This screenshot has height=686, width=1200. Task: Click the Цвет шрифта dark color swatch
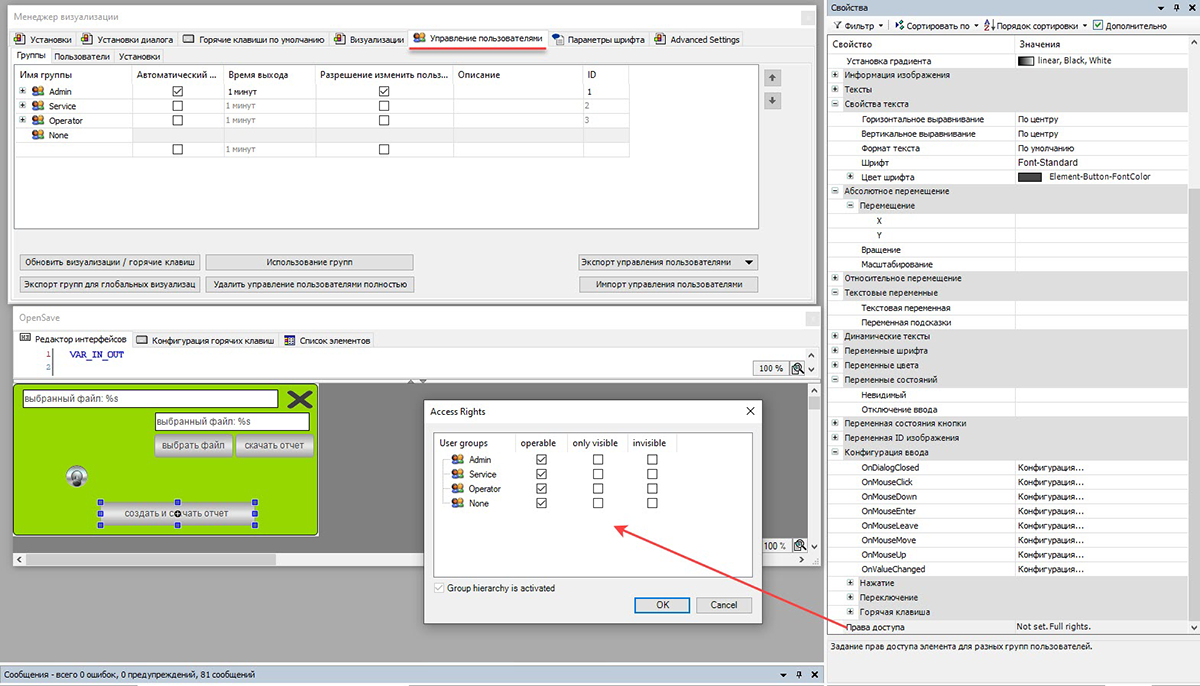tap(1030, 177)
